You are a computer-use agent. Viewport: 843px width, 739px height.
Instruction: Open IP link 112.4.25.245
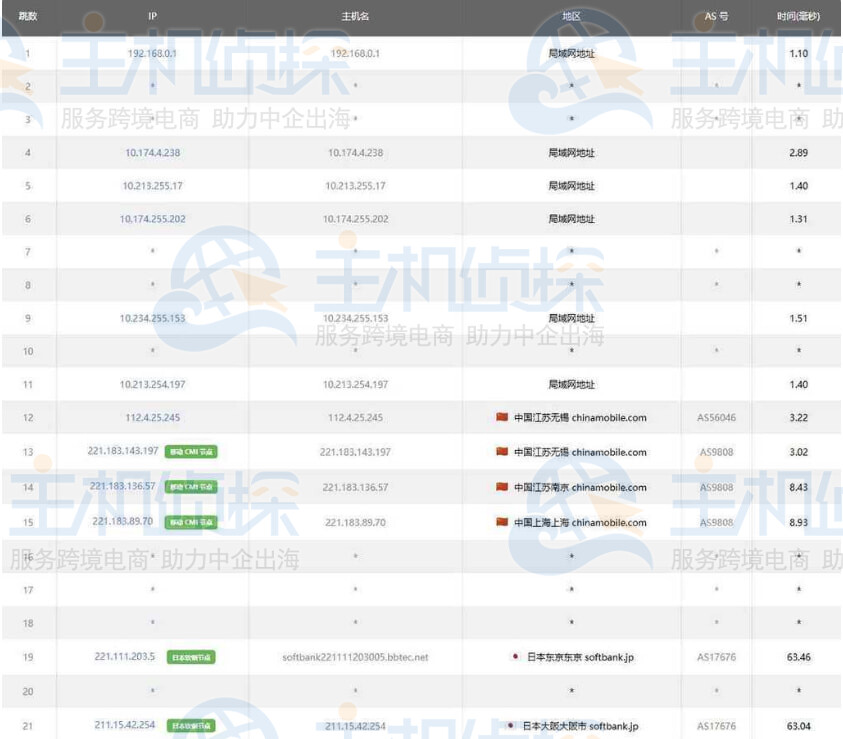[x=152, y=418]
